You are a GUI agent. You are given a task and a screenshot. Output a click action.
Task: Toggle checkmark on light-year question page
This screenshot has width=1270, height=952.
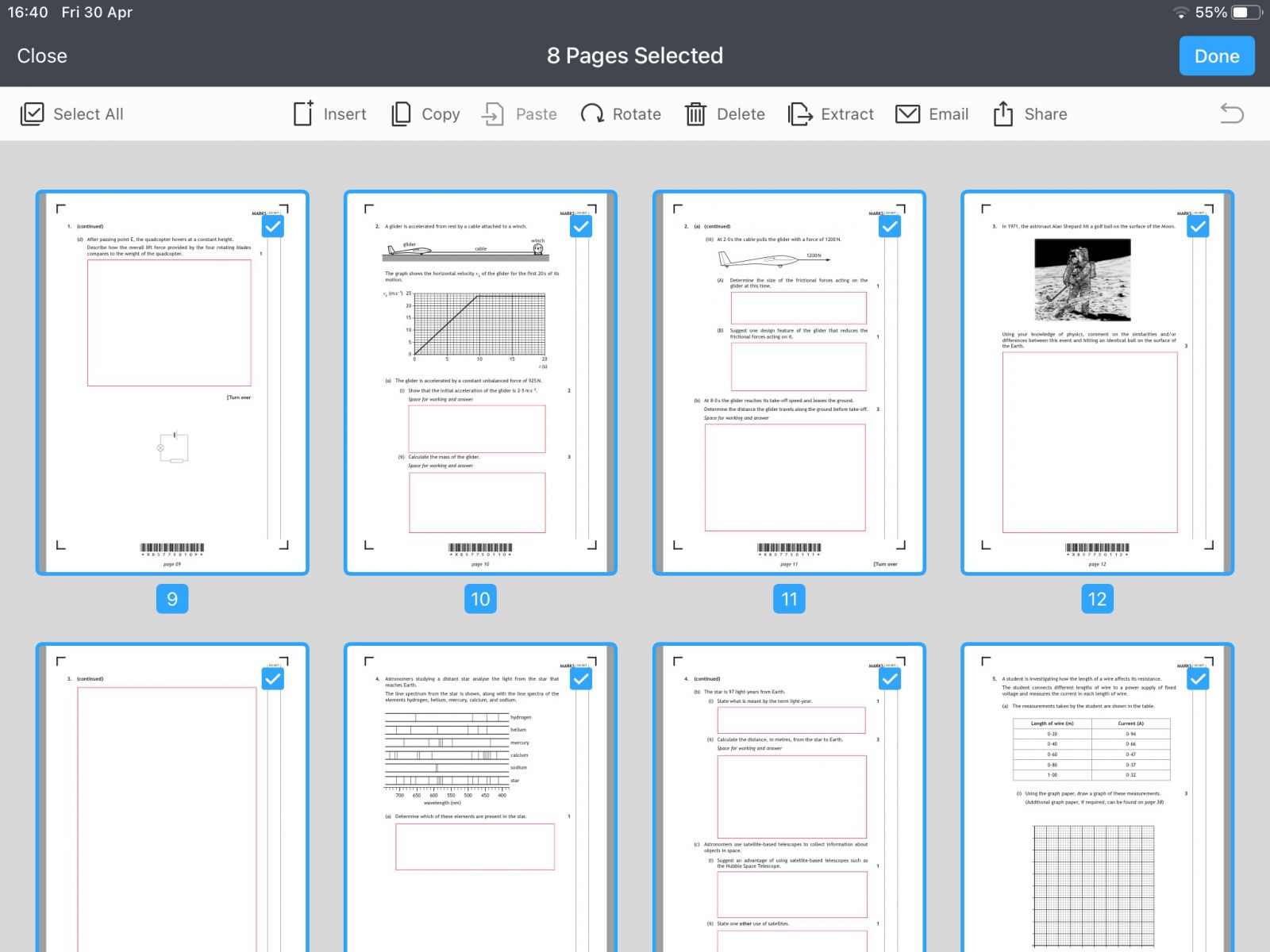[890, 679]
